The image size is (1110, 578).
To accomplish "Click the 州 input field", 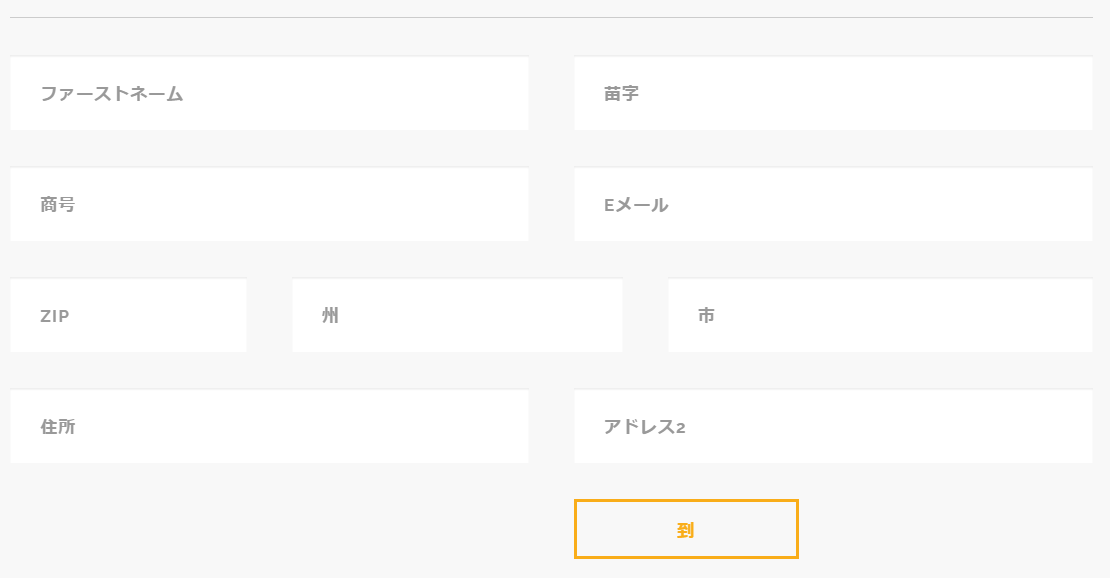I will click(x=457, y=315).
